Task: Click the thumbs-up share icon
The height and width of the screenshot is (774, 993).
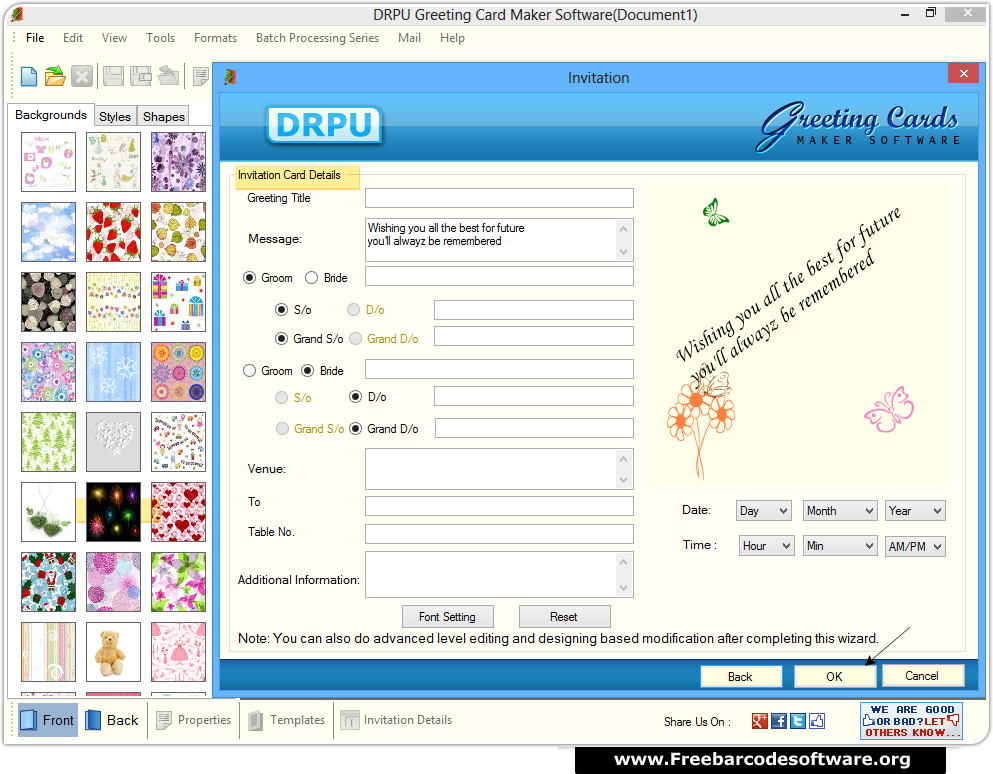Action: 817,721
